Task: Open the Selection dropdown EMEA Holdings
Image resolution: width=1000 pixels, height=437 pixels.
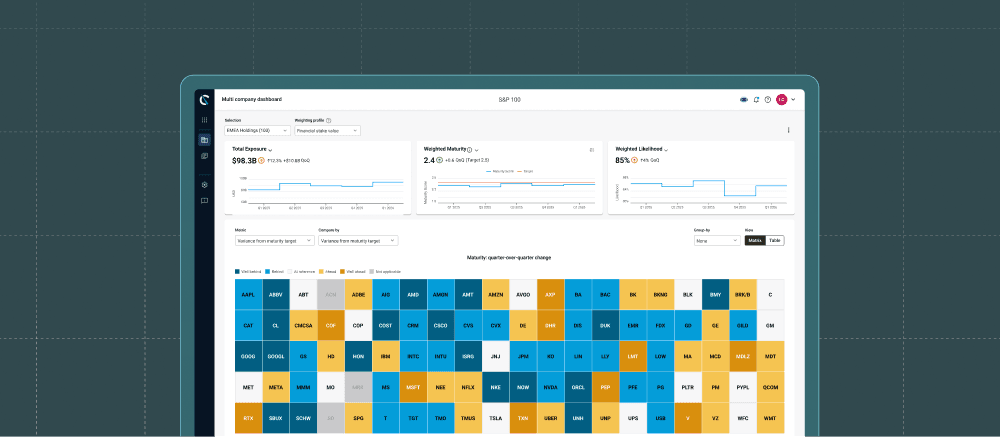Action: pyautogui.click(x=258, y=131)
